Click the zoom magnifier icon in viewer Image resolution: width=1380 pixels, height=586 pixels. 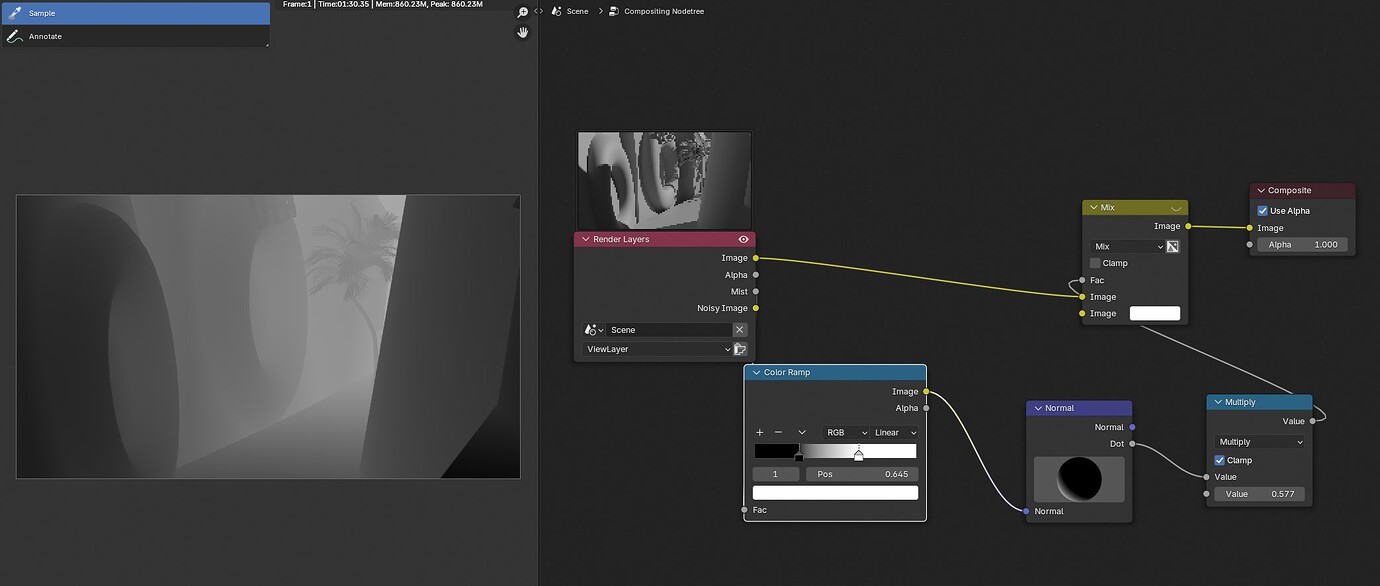click(522, 12)
